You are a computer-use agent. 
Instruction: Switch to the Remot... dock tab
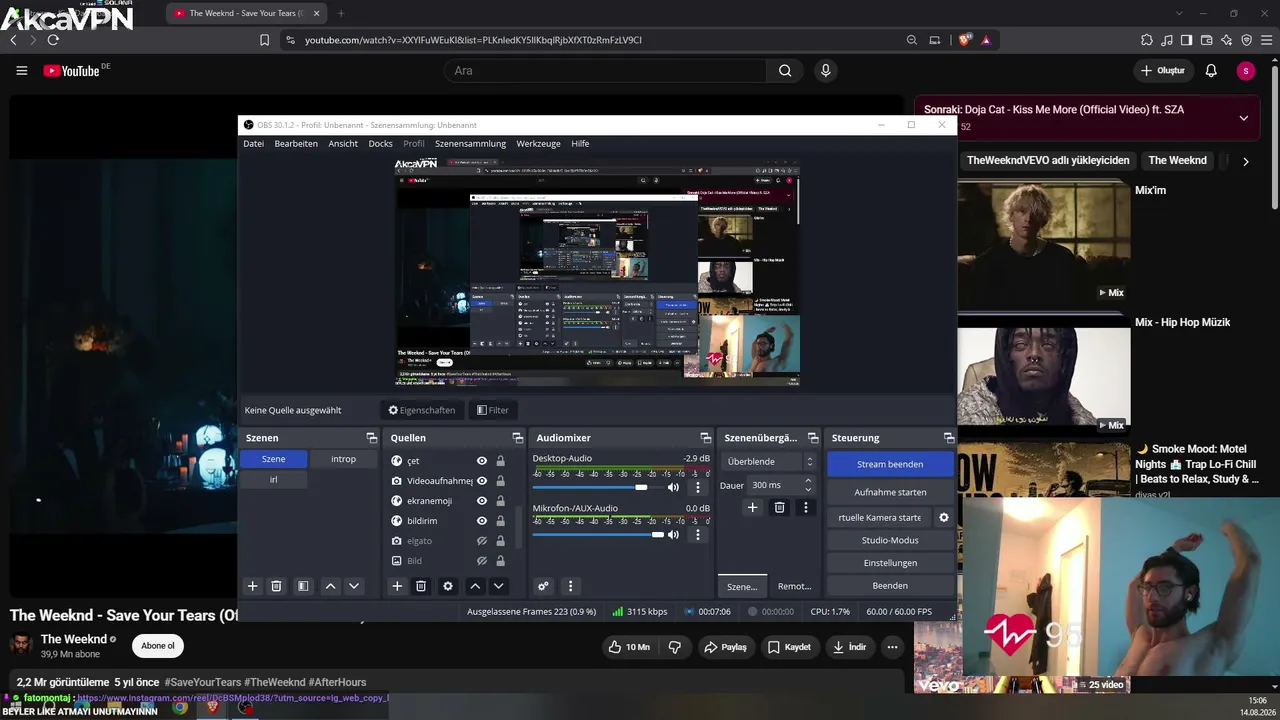[795, 586]
